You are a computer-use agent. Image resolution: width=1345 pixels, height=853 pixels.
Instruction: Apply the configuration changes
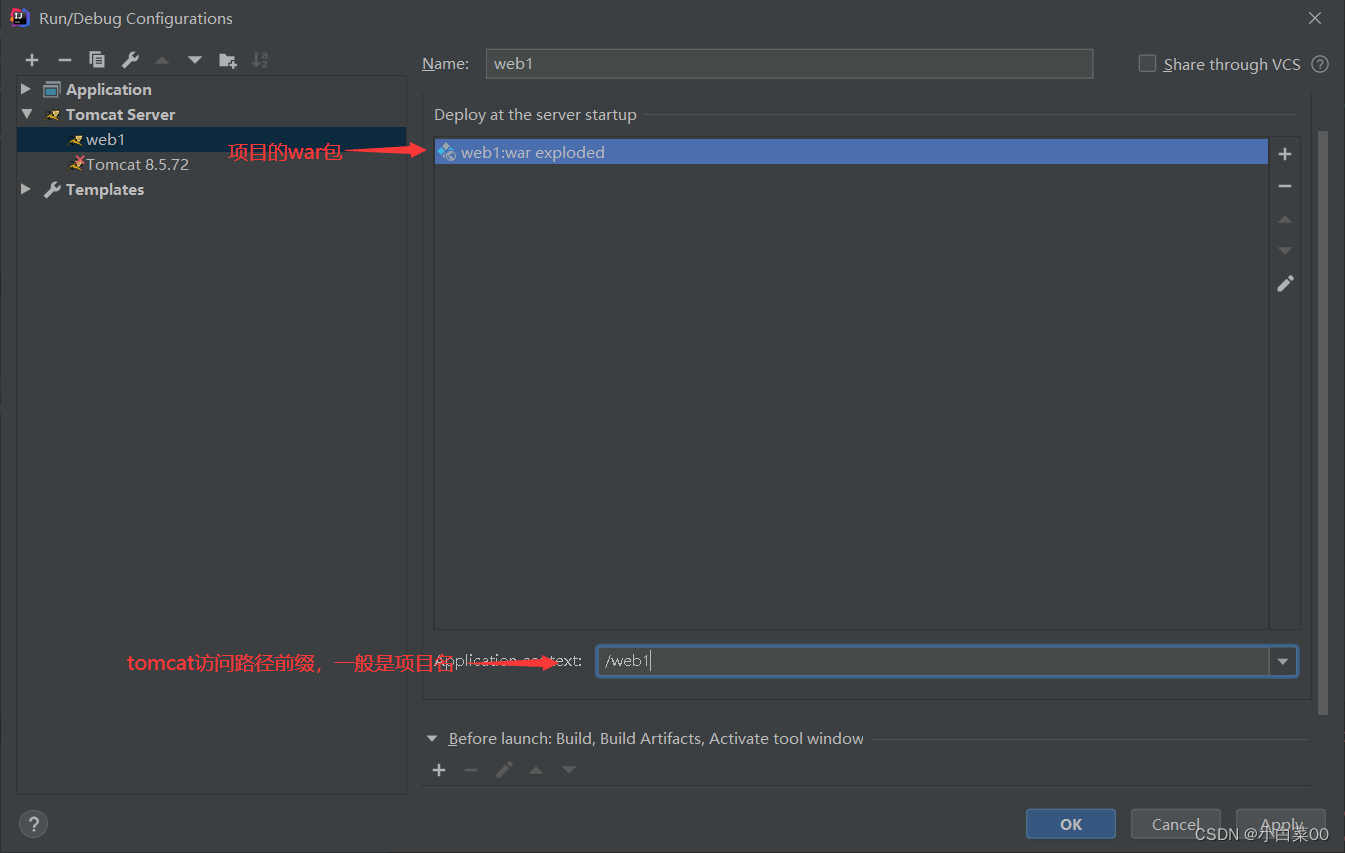pyautogui.click(x=1281, y=823)
